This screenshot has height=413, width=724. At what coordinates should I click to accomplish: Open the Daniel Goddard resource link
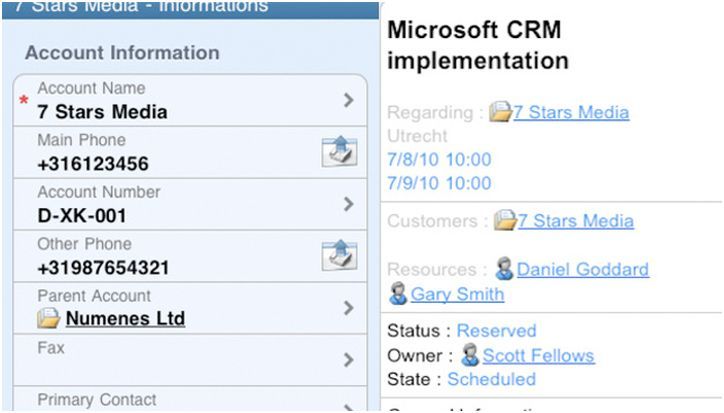point(582,269)
